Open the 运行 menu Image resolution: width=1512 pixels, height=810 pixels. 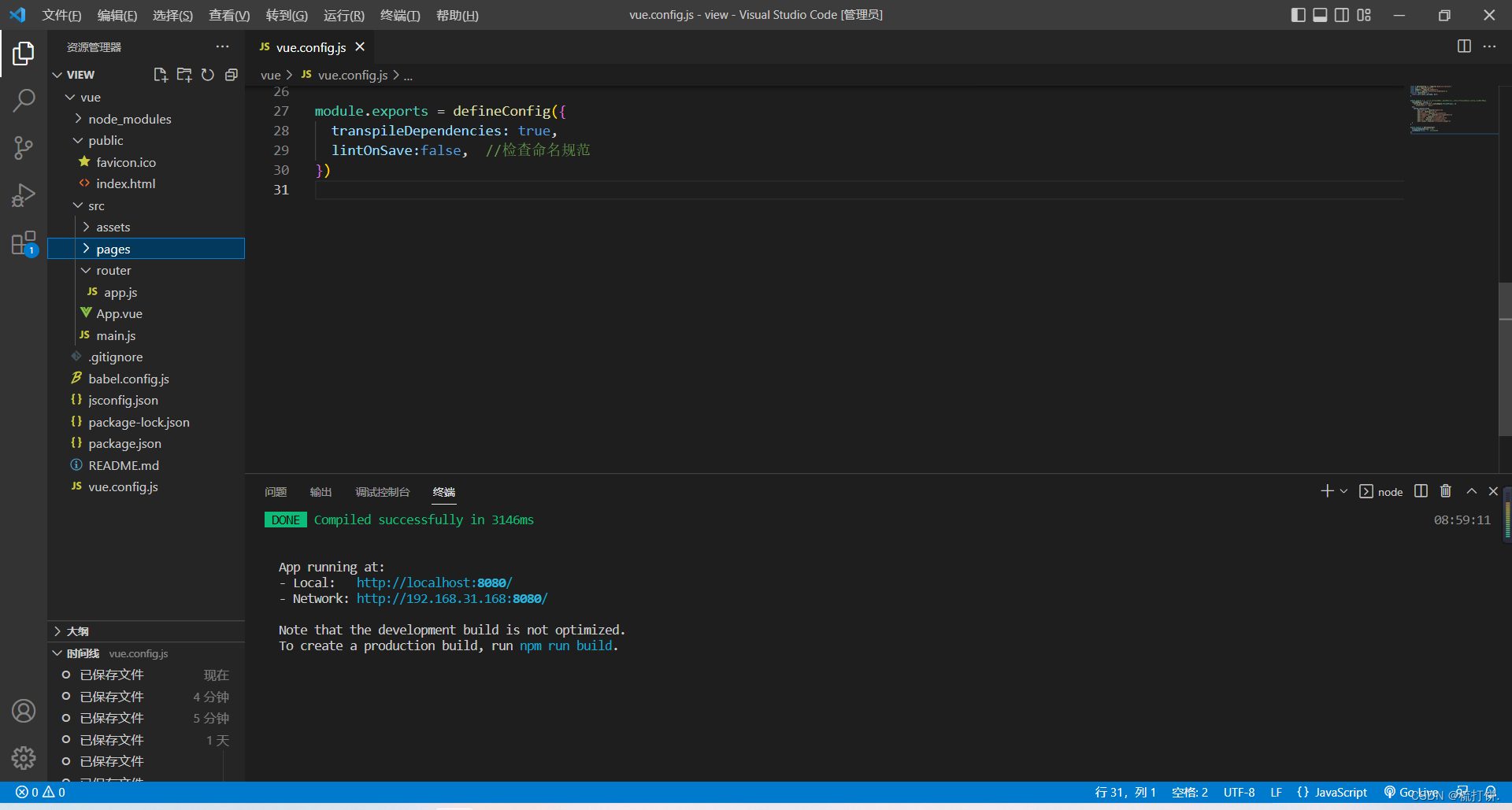[x=343, y=15]
